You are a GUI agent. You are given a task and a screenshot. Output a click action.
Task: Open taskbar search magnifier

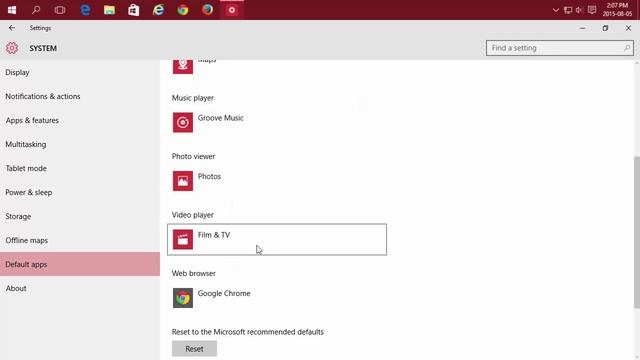[x=36, y=10]
